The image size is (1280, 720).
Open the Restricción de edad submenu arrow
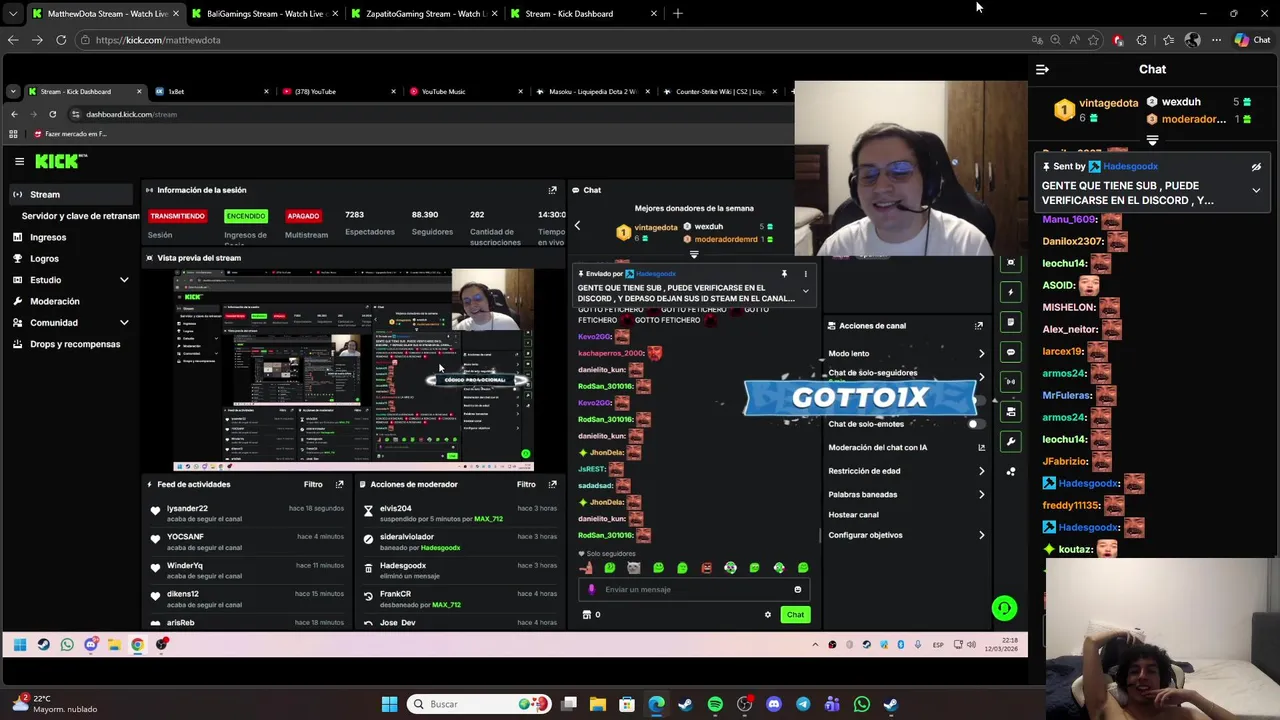(x=981, y=471)
